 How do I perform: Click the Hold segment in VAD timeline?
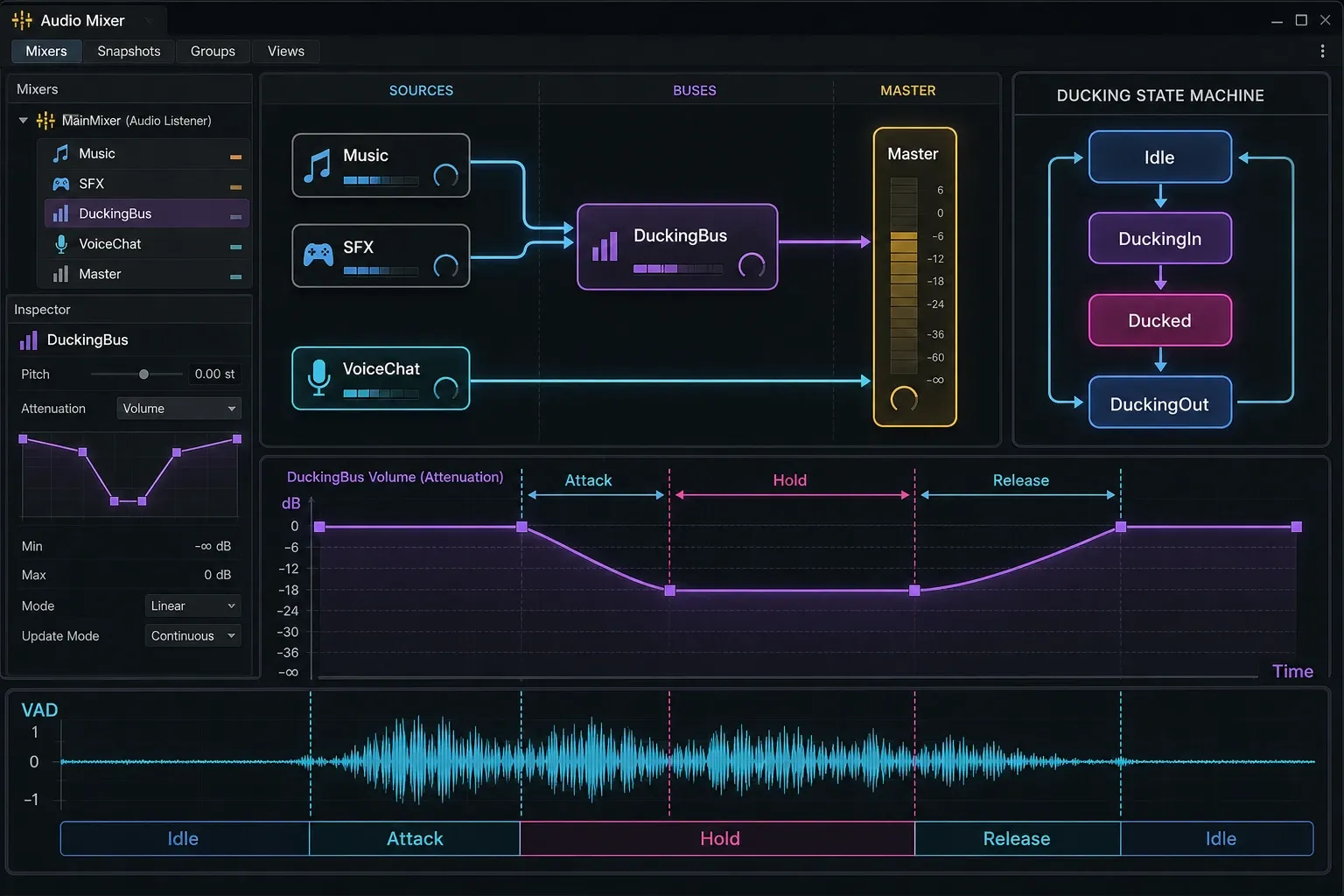(x=717, y=838)
